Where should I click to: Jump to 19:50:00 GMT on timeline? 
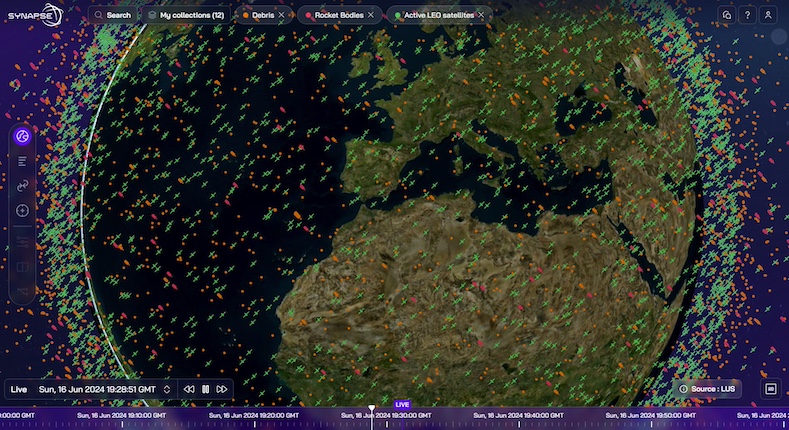point(650,416)
